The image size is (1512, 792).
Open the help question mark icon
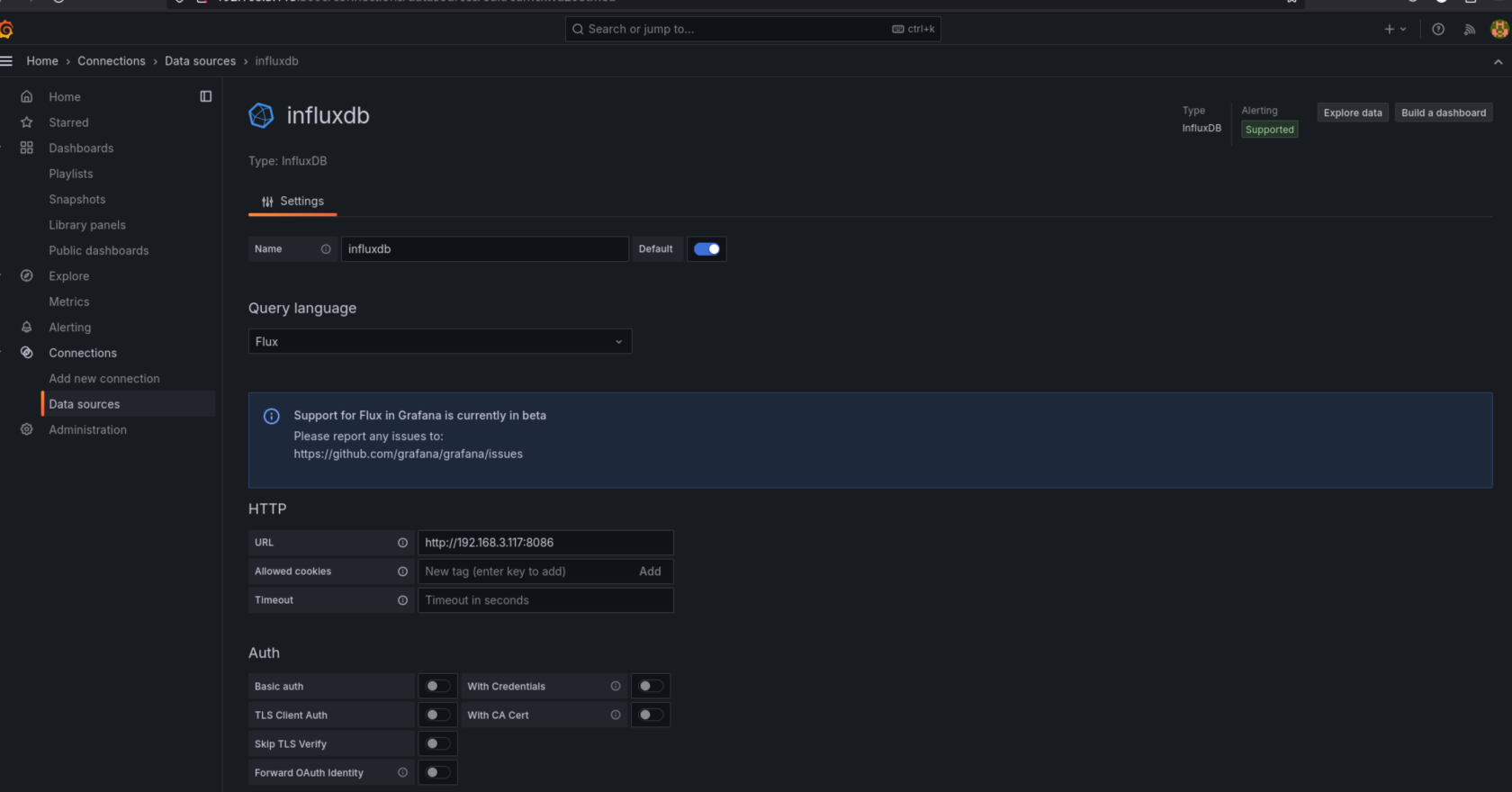point(1438,30)
